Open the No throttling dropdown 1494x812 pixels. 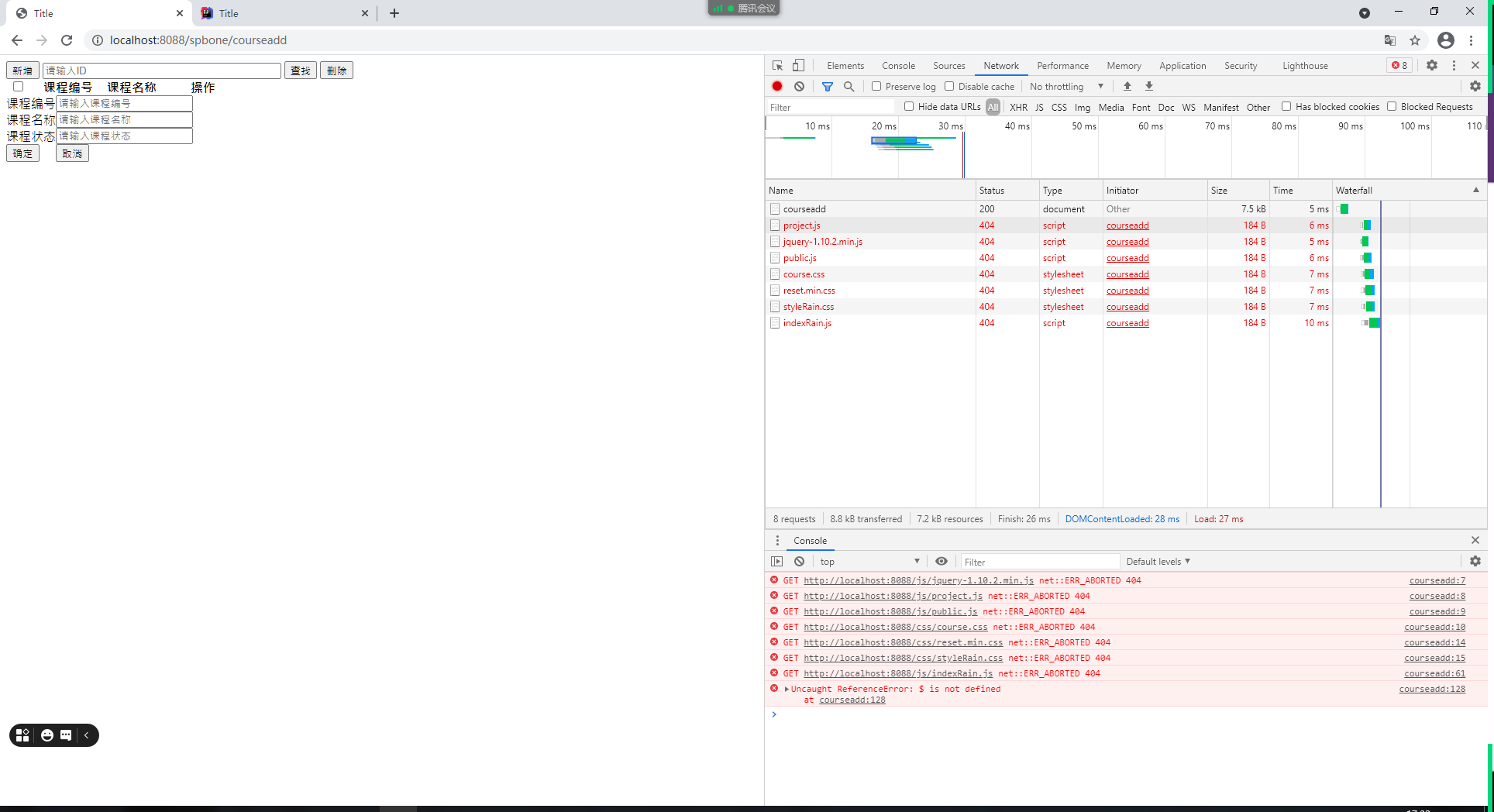(1065, 86)
